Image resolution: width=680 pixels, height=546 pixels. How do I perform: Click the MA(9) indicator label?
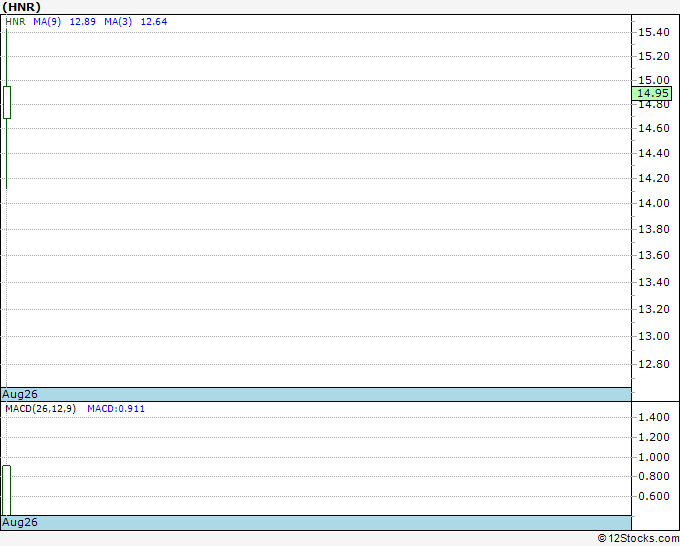(47, 21)
